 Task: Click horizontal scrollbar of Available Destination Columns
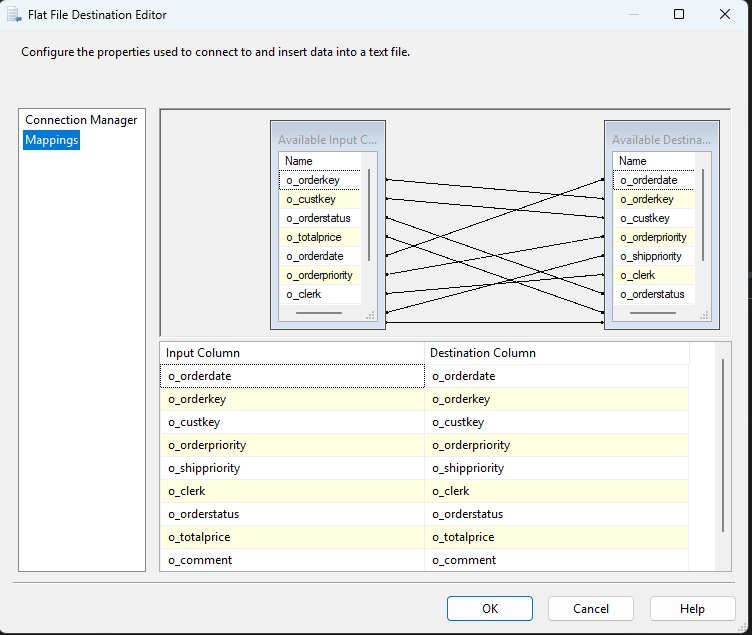(x=653, y=313)
